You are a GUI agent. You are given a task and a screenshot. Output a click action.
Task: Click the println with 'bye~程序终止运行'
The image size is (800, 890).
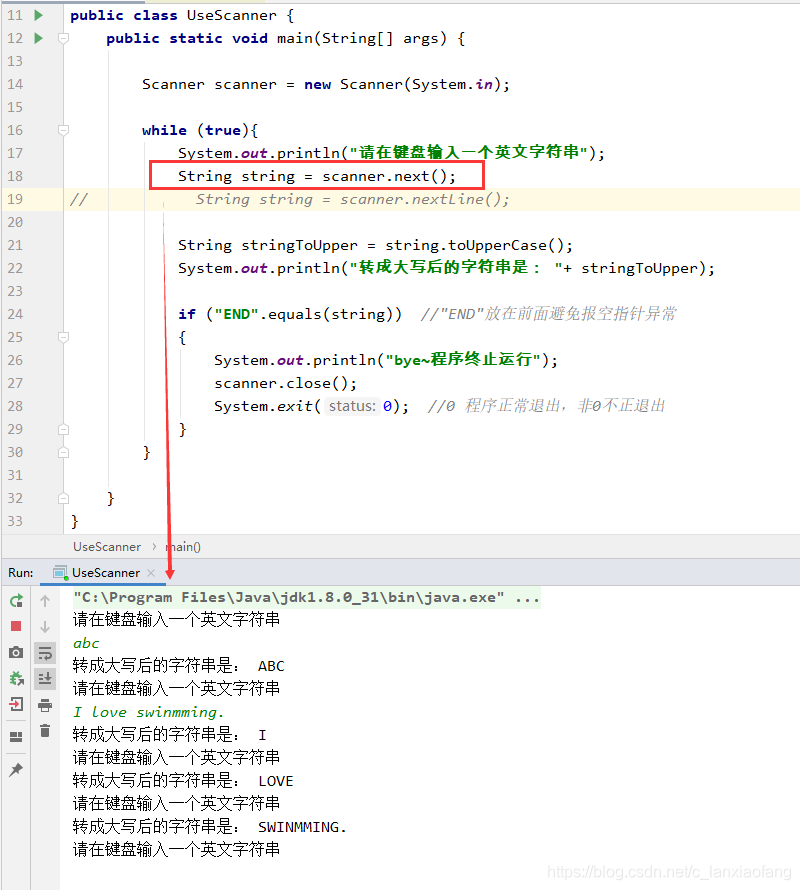tap(386, 360)
